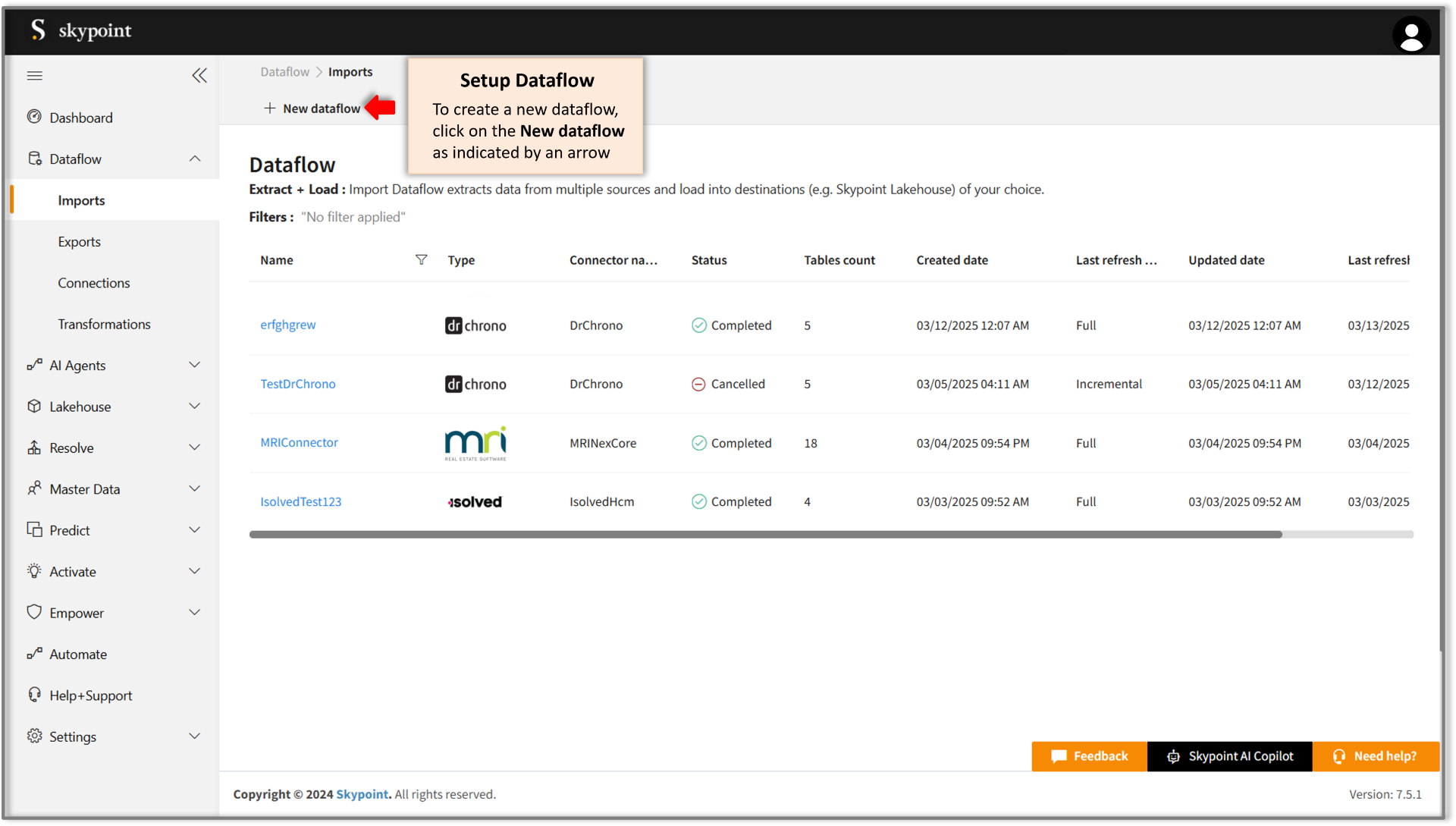Open the TestDrChrono dataflow link
Screen dimensions: 1456x826
pyautogui.click(x=297, y=384)
